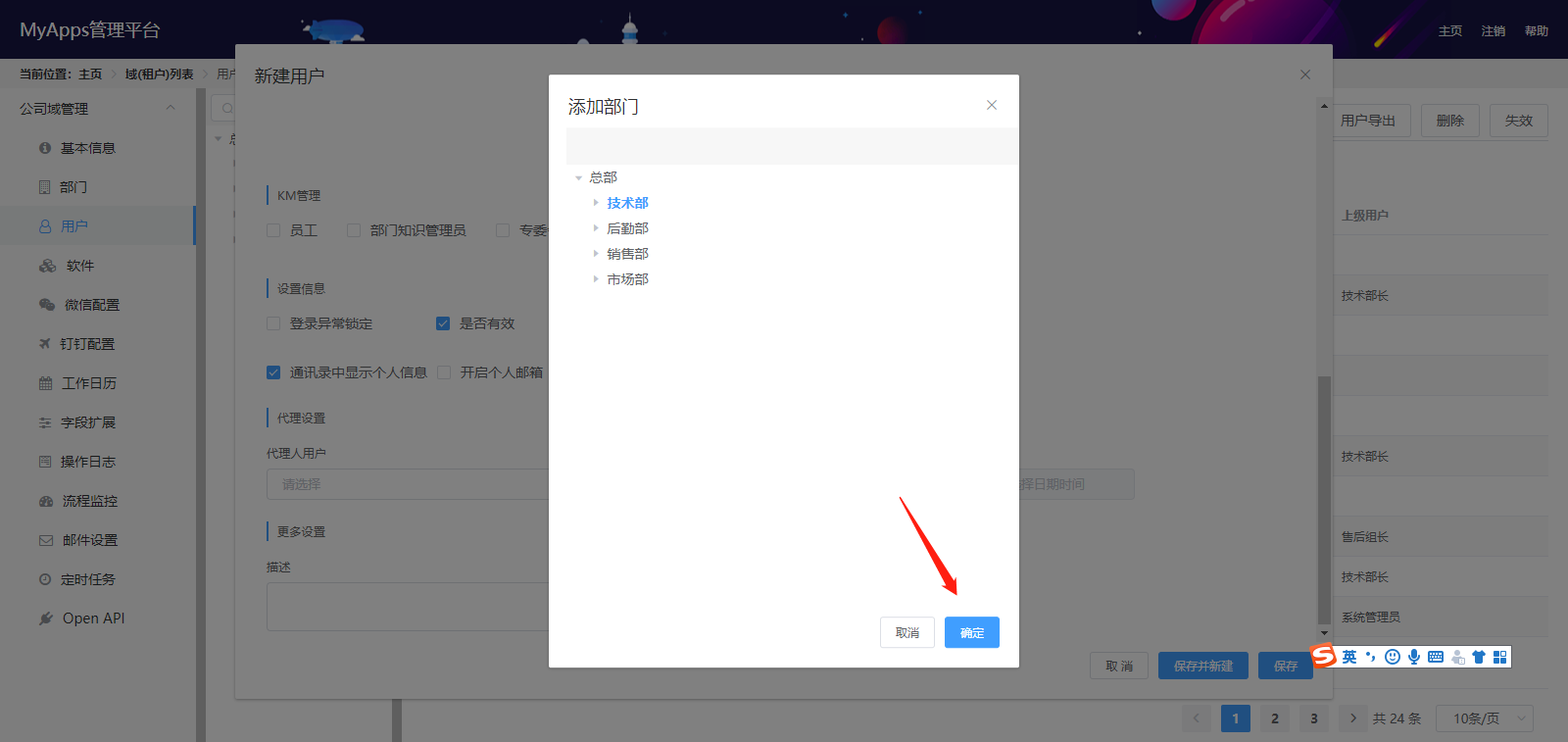Select 市场部 in the department tree

coord(627,279)
